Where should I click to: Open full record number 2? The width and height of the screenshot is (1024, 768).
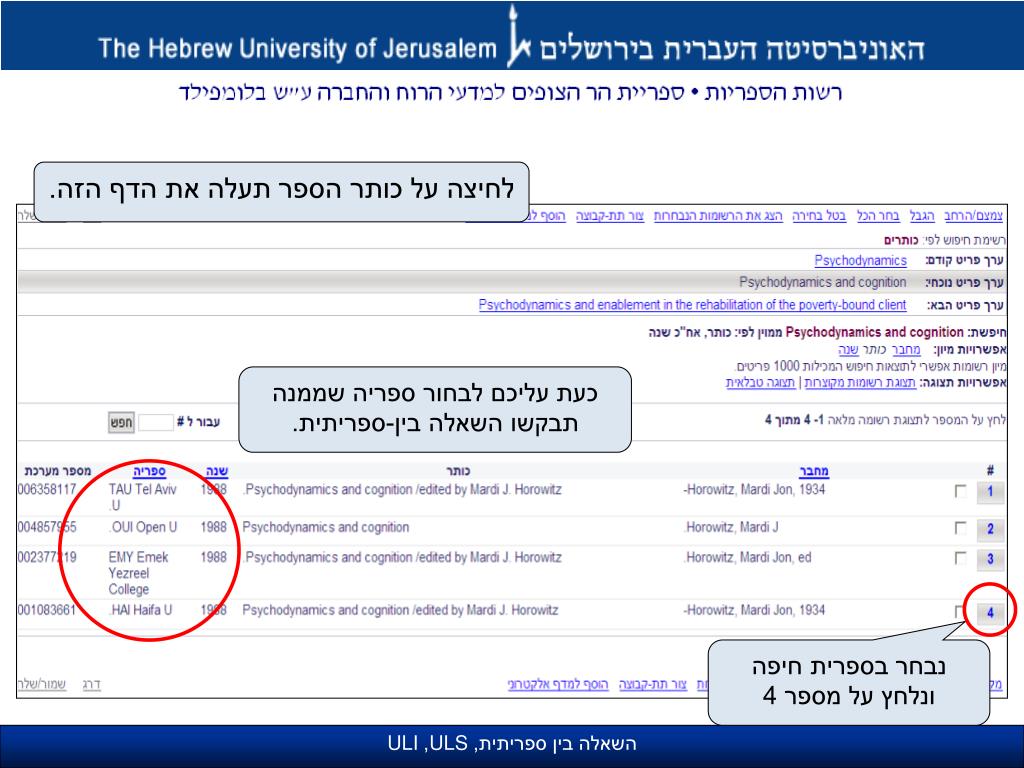(990, 529)
